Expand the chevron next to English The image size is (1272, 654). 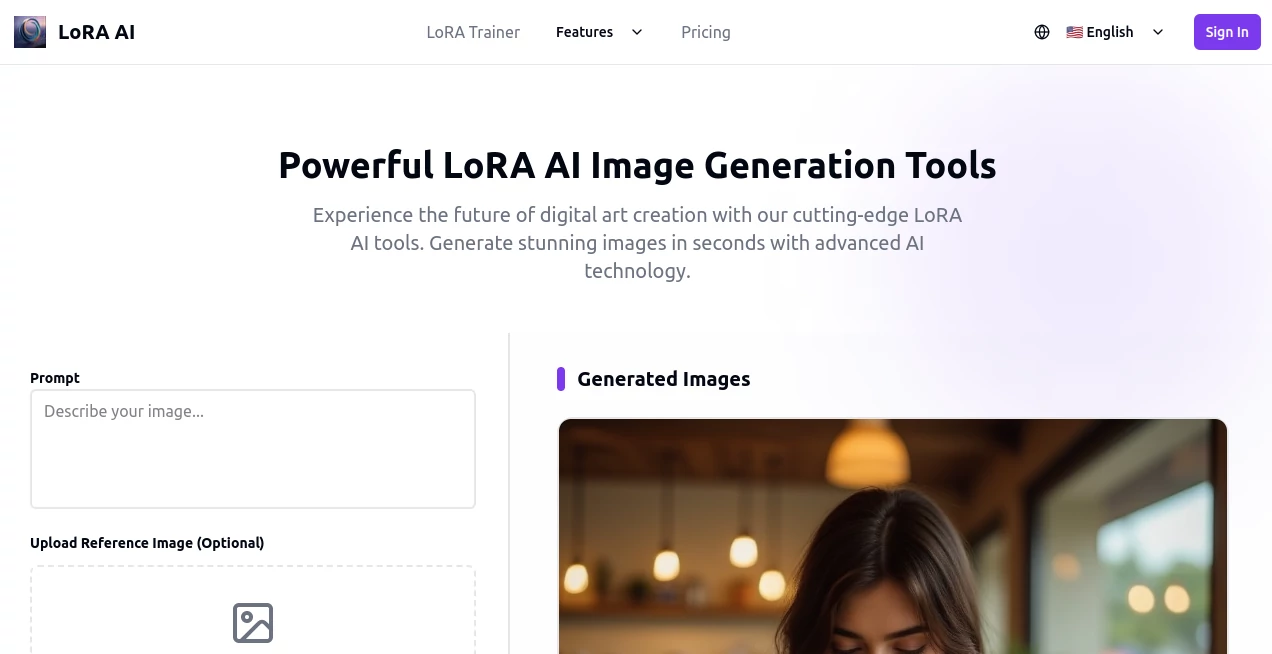[x=1158, y=32]
